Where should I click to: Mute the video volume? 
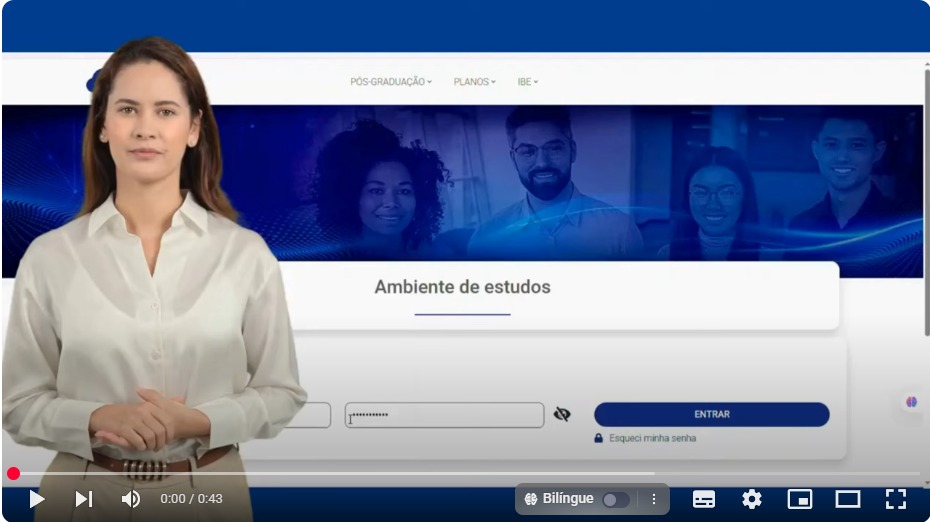tap(131, 499)
